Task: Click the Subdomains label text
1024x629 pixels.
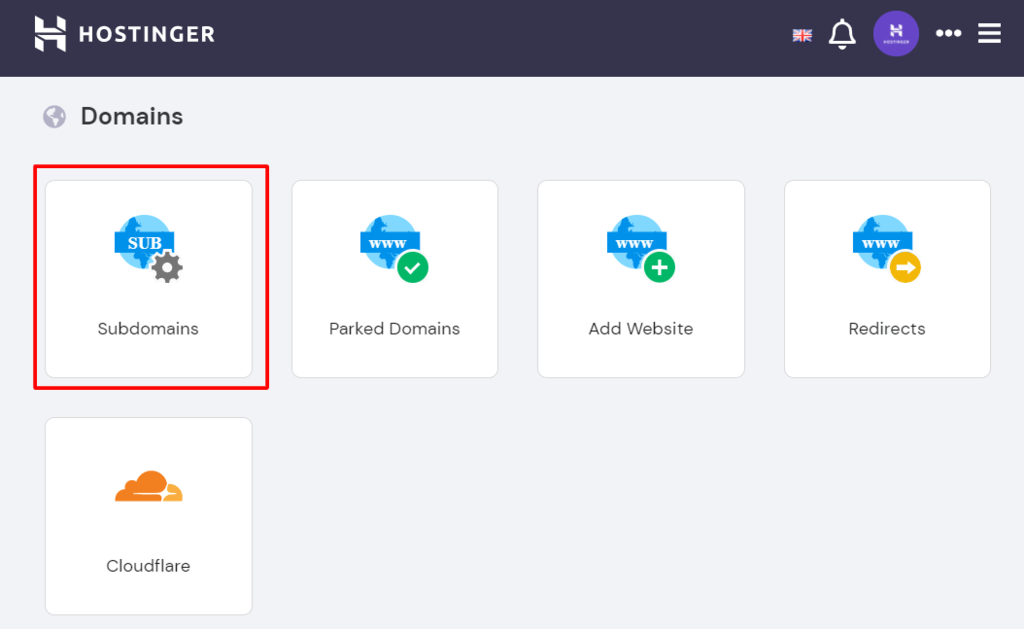Action: point(148,329)
